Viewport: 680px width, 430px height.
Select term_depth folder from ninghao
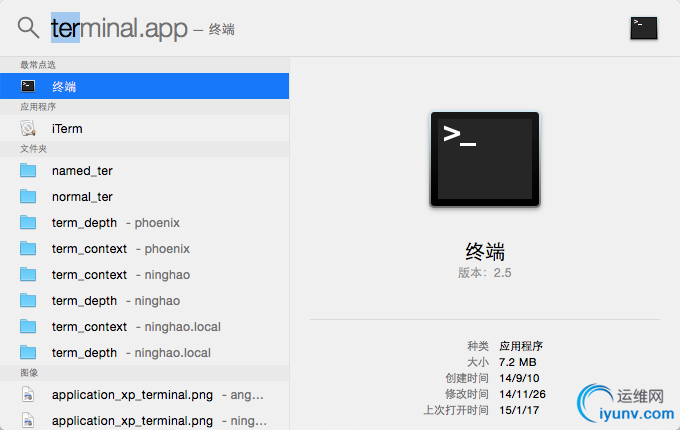click(x=144, y=300)
